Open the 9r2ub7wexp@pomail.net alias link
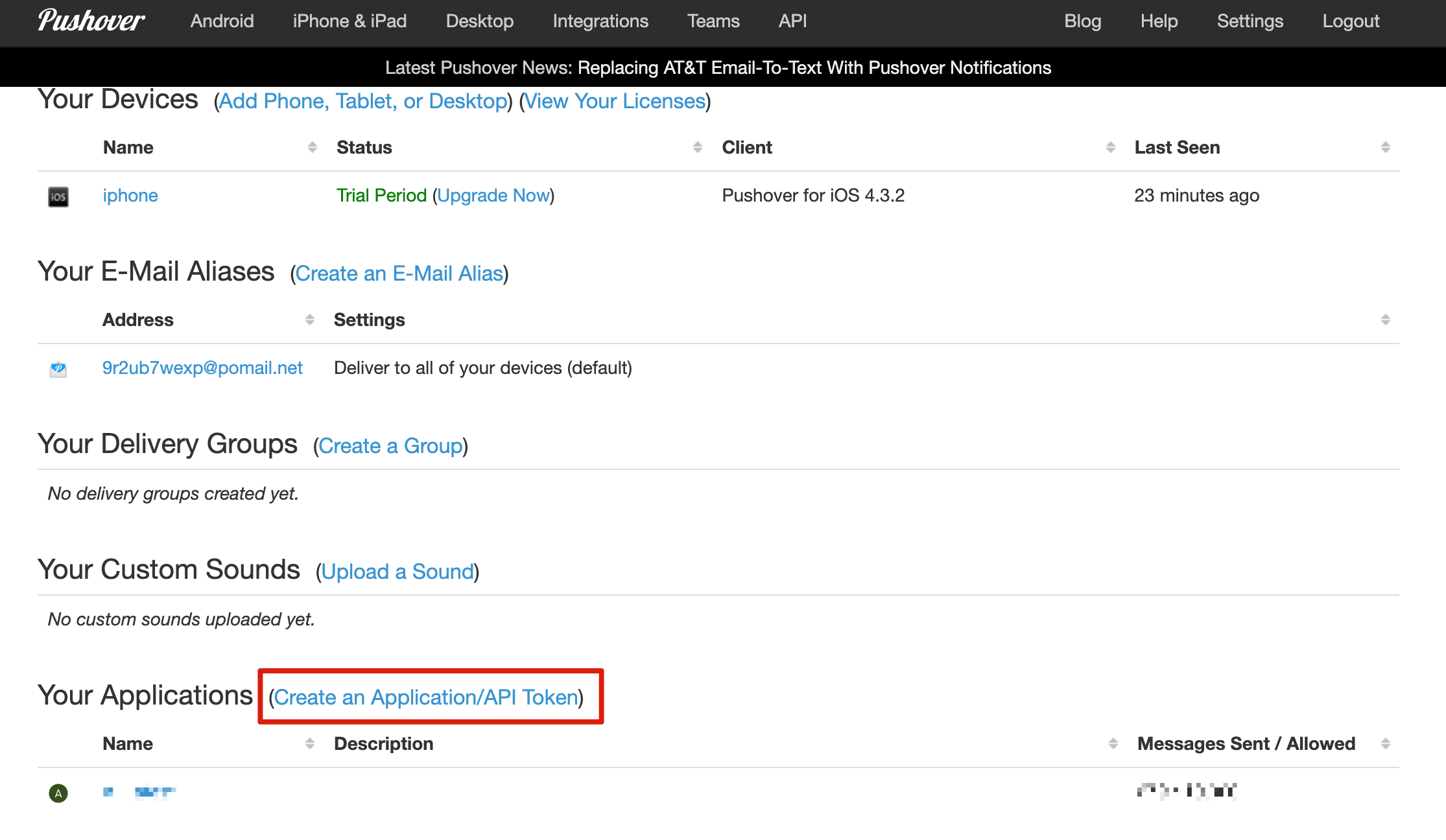 coord(202,367)
